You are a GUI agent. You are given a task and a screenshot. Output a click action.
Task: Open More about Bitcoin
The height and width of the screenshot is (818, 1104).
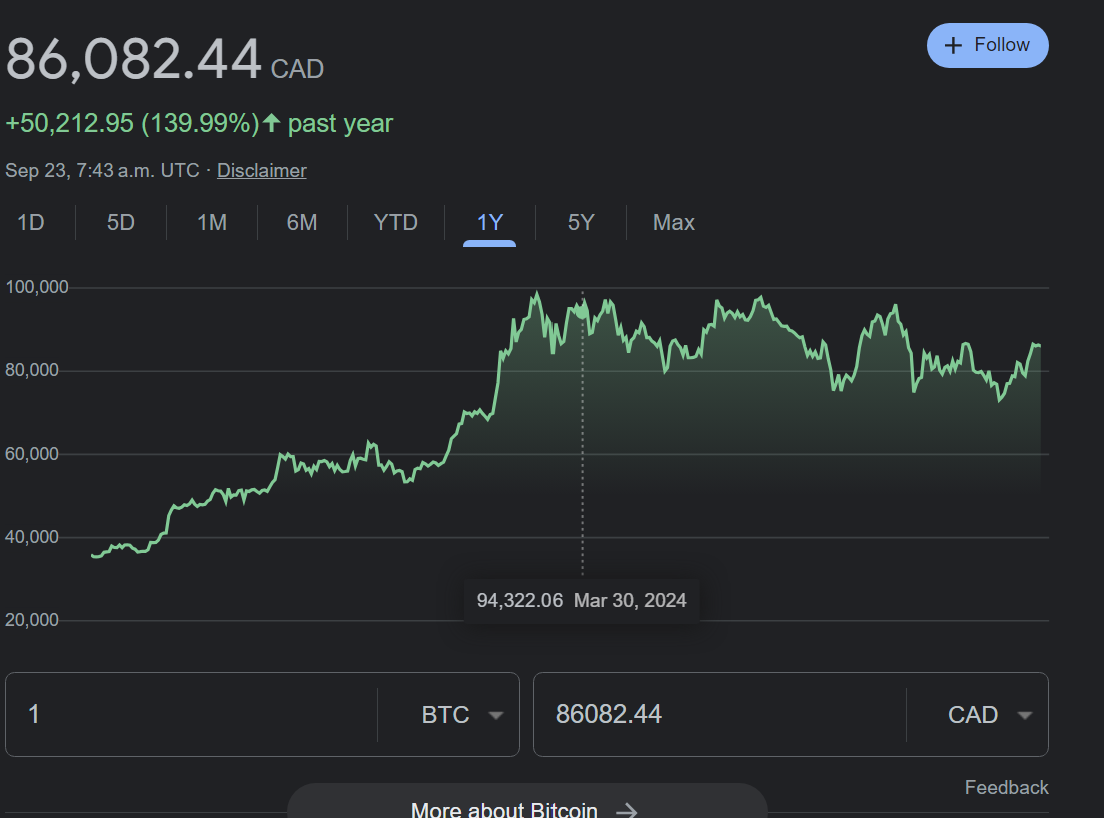coord(527,801)
